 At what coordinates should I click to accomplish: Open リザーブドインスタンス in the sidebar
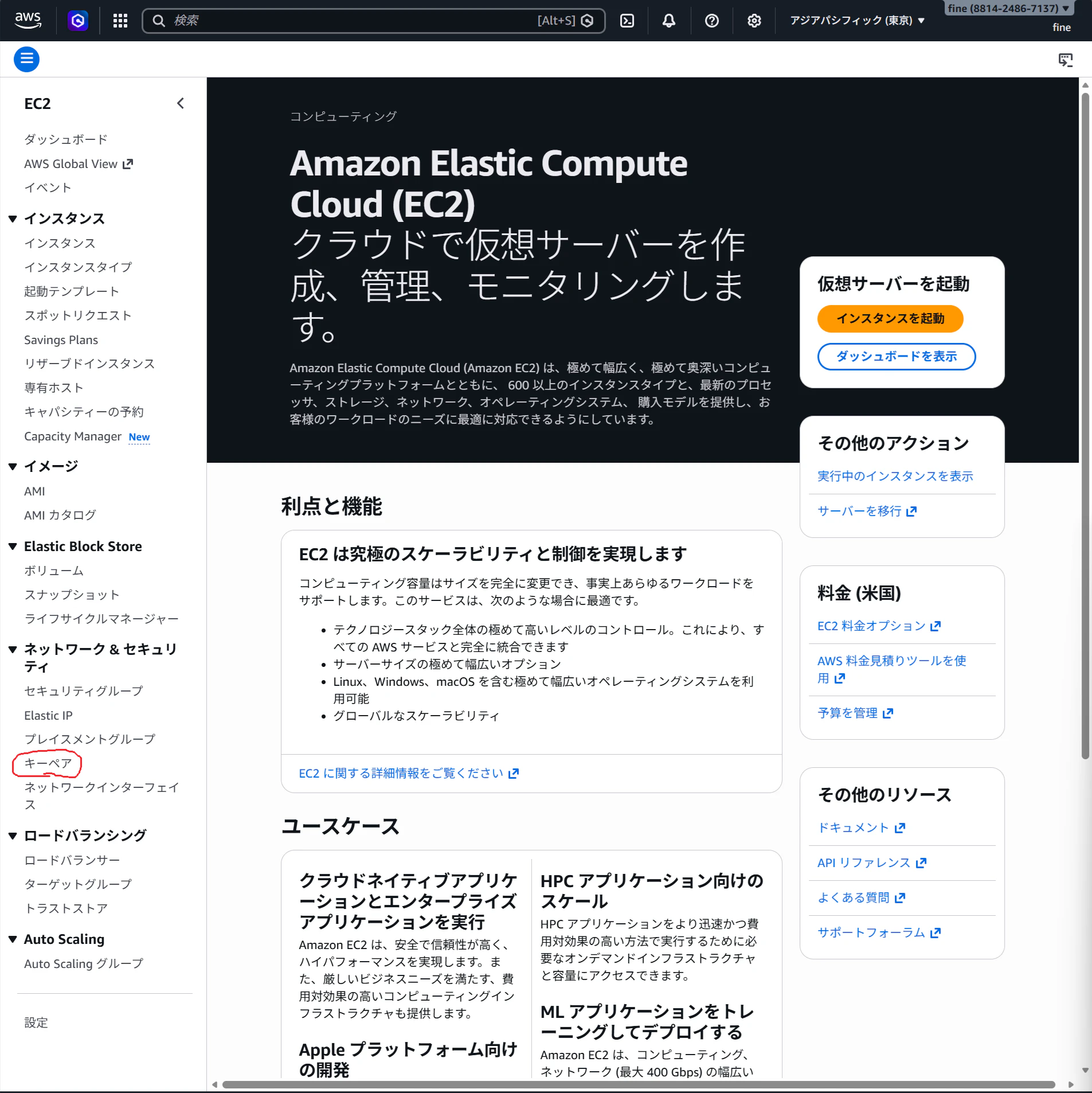point(89,364)
